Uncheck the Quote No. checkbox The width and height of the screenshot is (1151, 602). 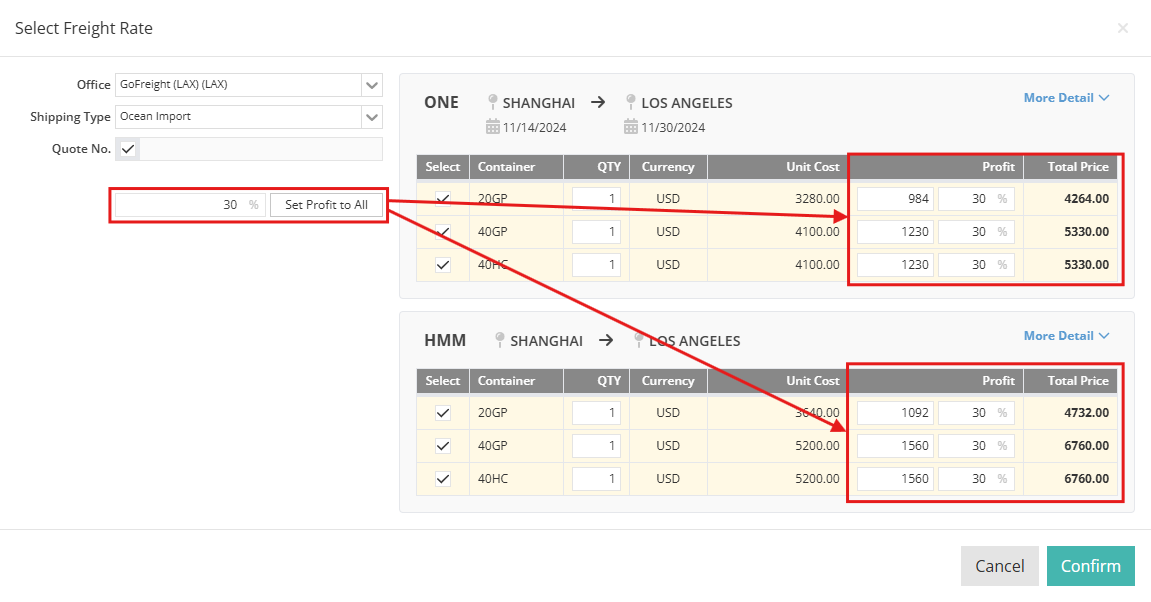click(x=127, y=148)
